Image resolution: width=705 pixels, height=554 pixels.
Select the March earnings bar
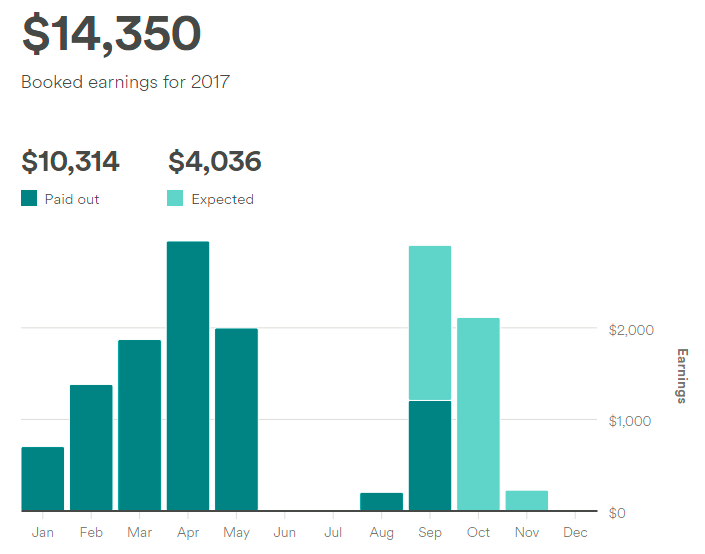[139, 425]
